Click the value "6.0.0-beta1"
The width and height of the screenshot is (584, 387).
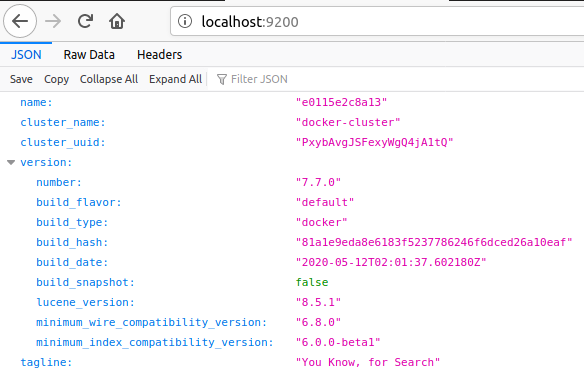tap(338, 342)
